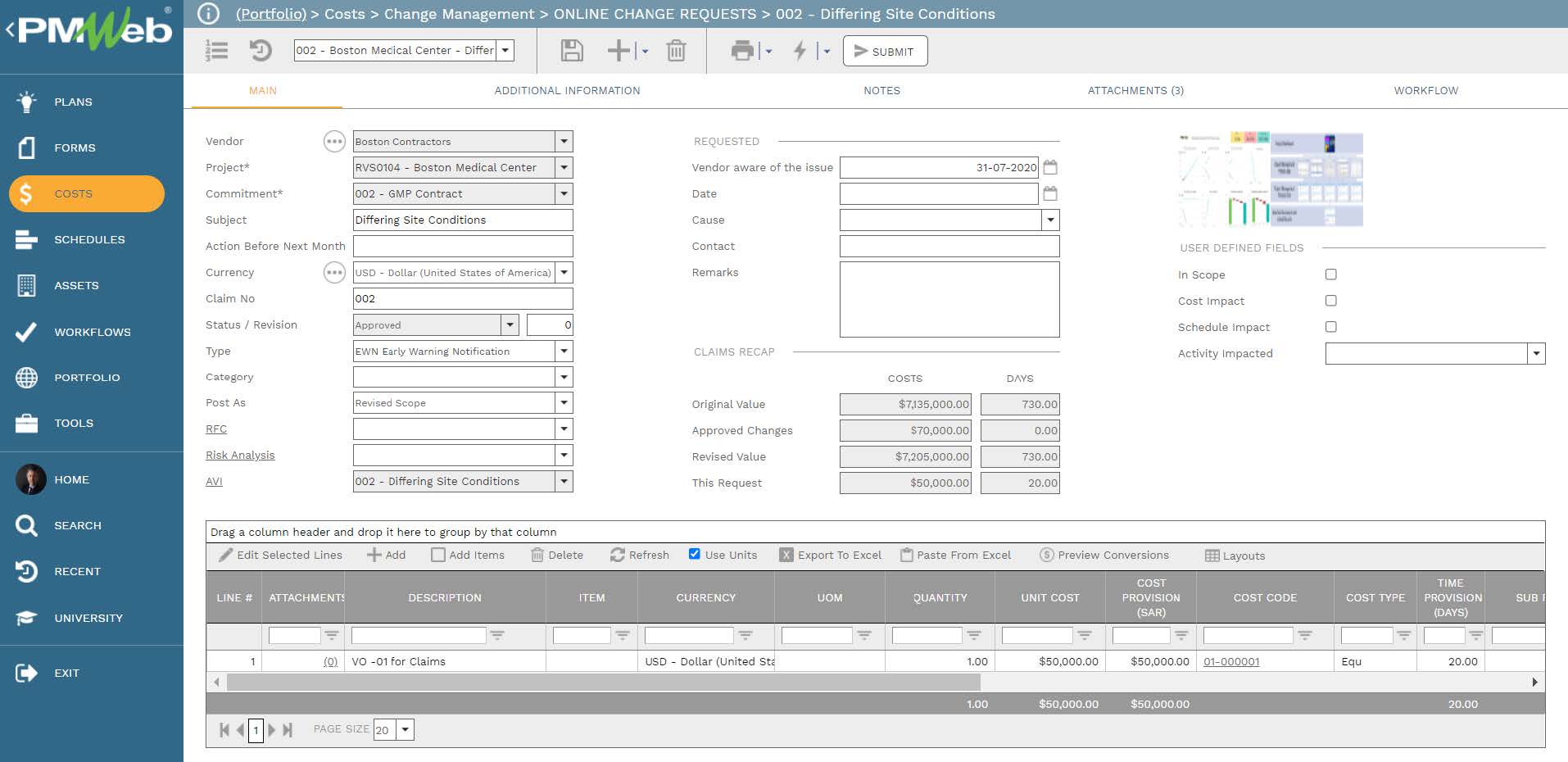The width and height of the screenshot is (1568, 762).
Task: Open Costs in the sidebar
Action: [87, 193]
